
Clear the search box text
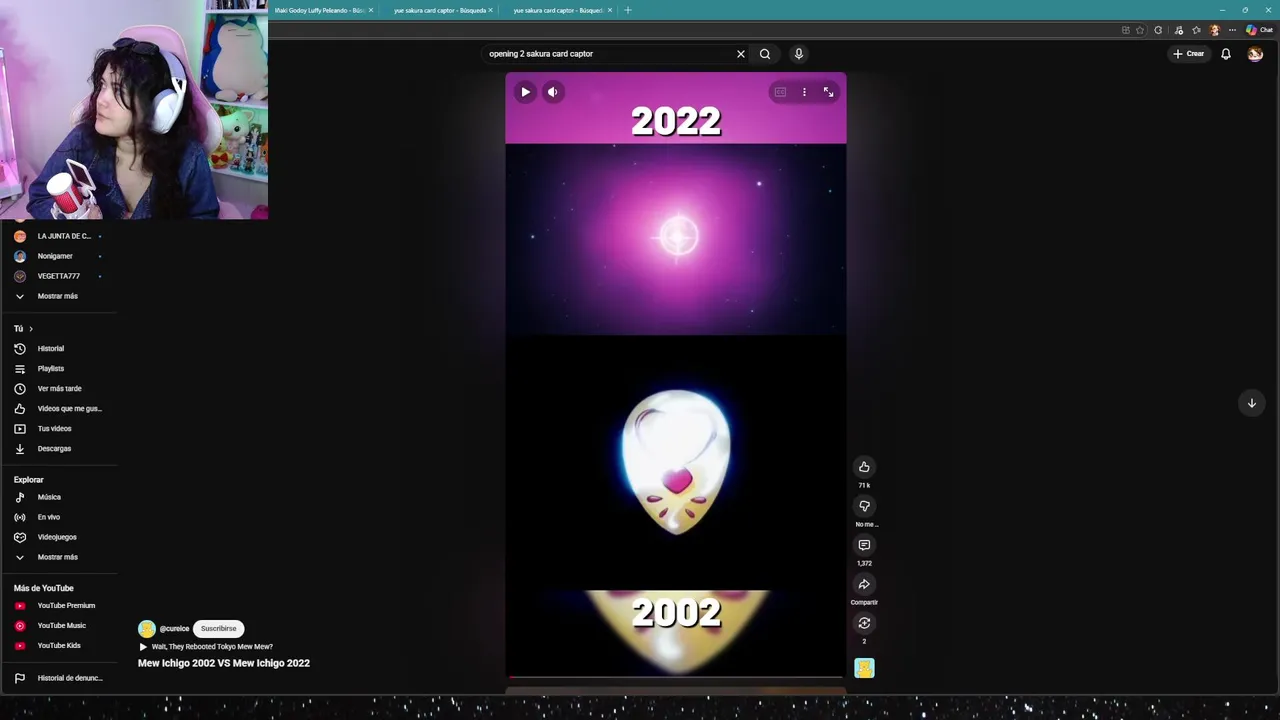(x=741, y=54)
